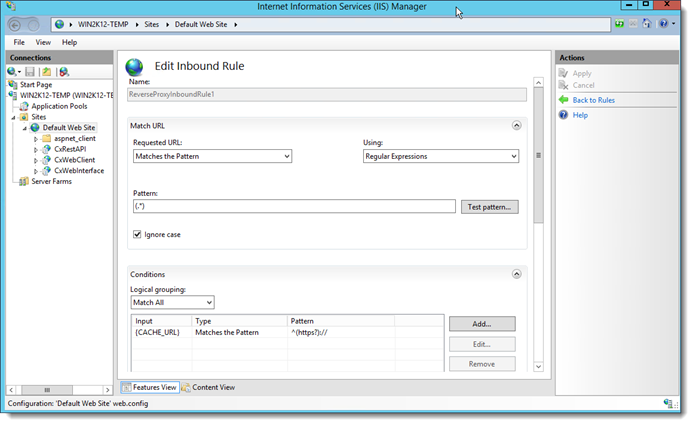This screenshot has width=693, height=425.
Task: Open the Logical grouping Match All dropdown
Action: click(x=172, y=302)
